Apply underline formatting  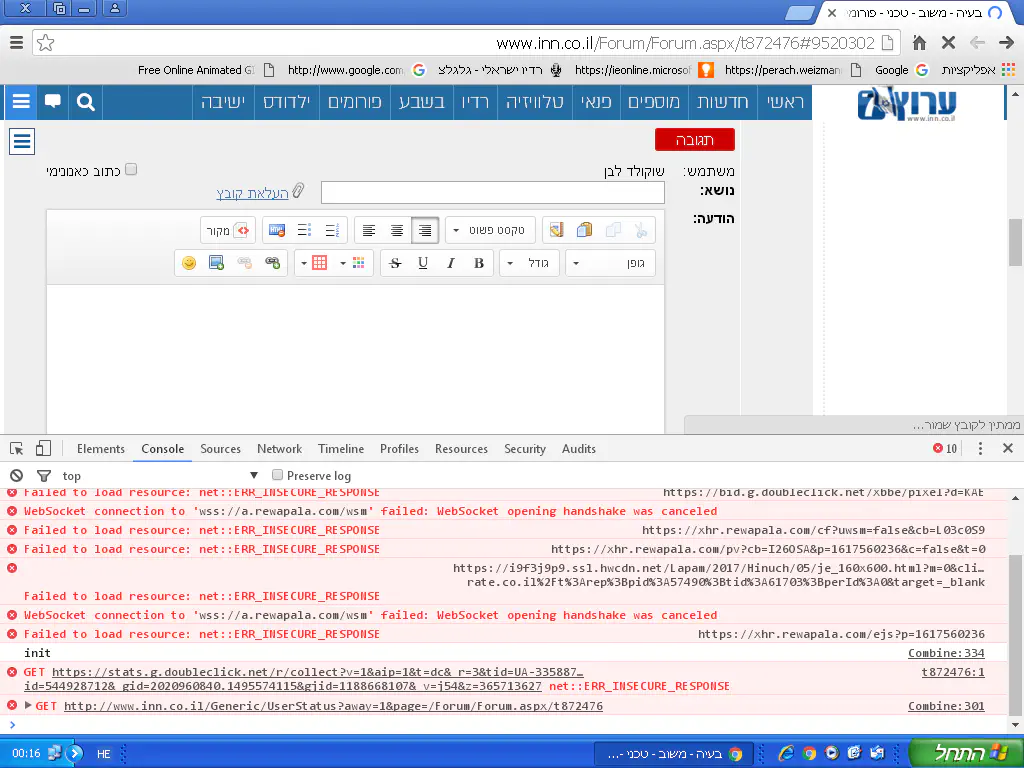point(423,263)
